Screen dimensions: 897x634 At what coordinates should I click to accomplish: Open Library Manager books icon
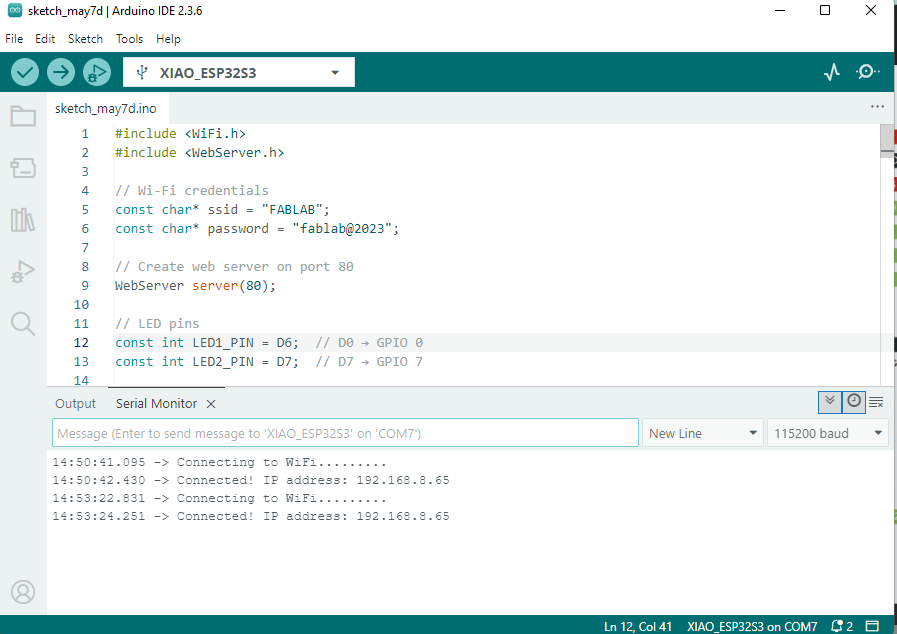pyautogui.click(x=23, y=220)
